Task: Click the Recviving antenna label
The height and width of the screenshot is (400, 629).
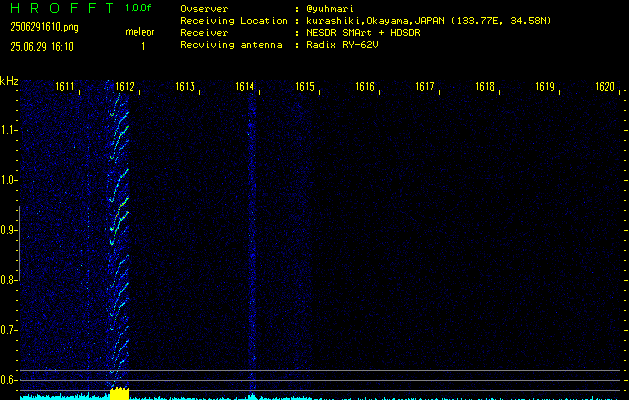Action: (231, 45)
